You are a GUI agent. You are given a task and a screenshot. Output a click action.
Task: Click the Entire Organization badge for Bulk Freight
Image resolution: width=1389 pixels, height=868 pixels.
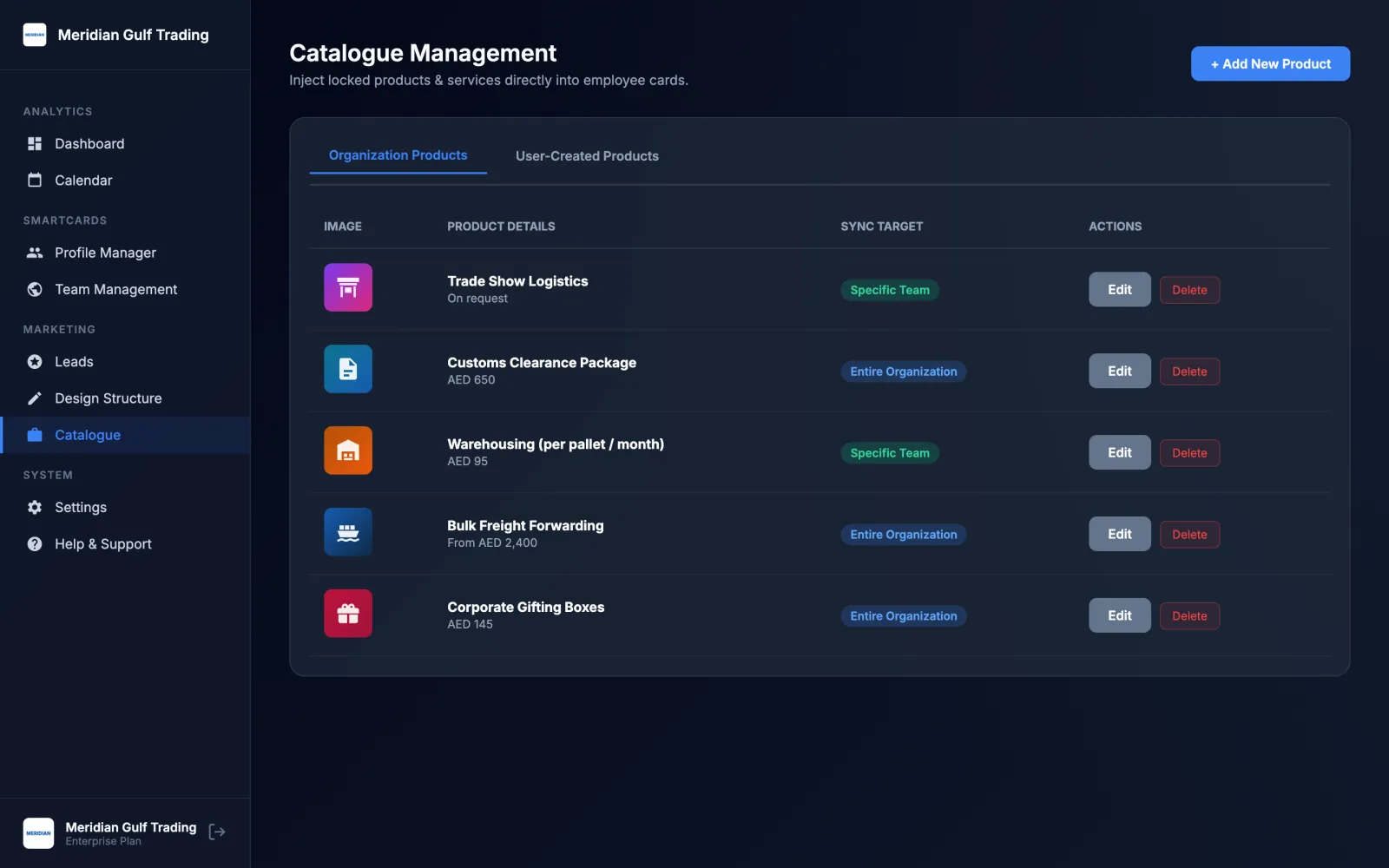904,536
